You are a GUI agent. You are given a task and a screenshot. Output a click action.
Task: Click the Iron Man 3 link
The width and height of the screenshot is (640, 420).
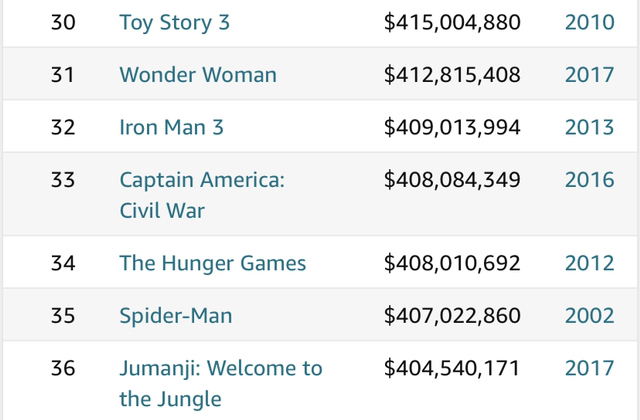171,127
